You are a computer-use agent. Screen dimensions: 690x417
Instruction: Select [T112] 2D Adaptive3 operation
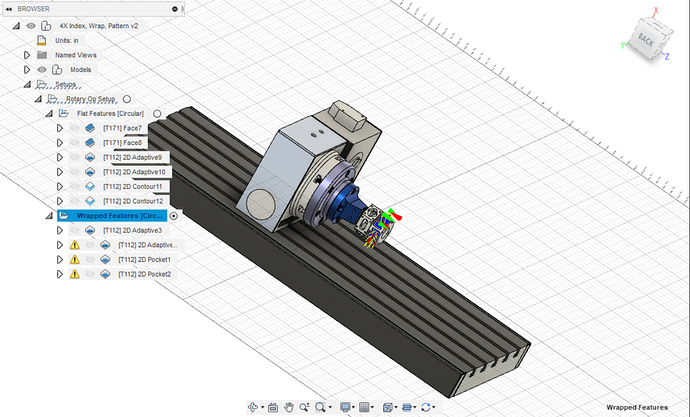pos(132,230)
